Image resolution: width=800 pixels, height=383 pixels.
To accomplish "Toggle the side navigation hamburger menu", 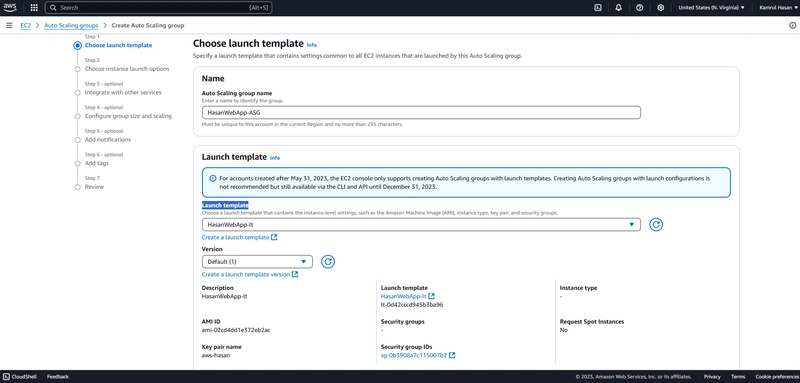I will [x=9, y=25].
